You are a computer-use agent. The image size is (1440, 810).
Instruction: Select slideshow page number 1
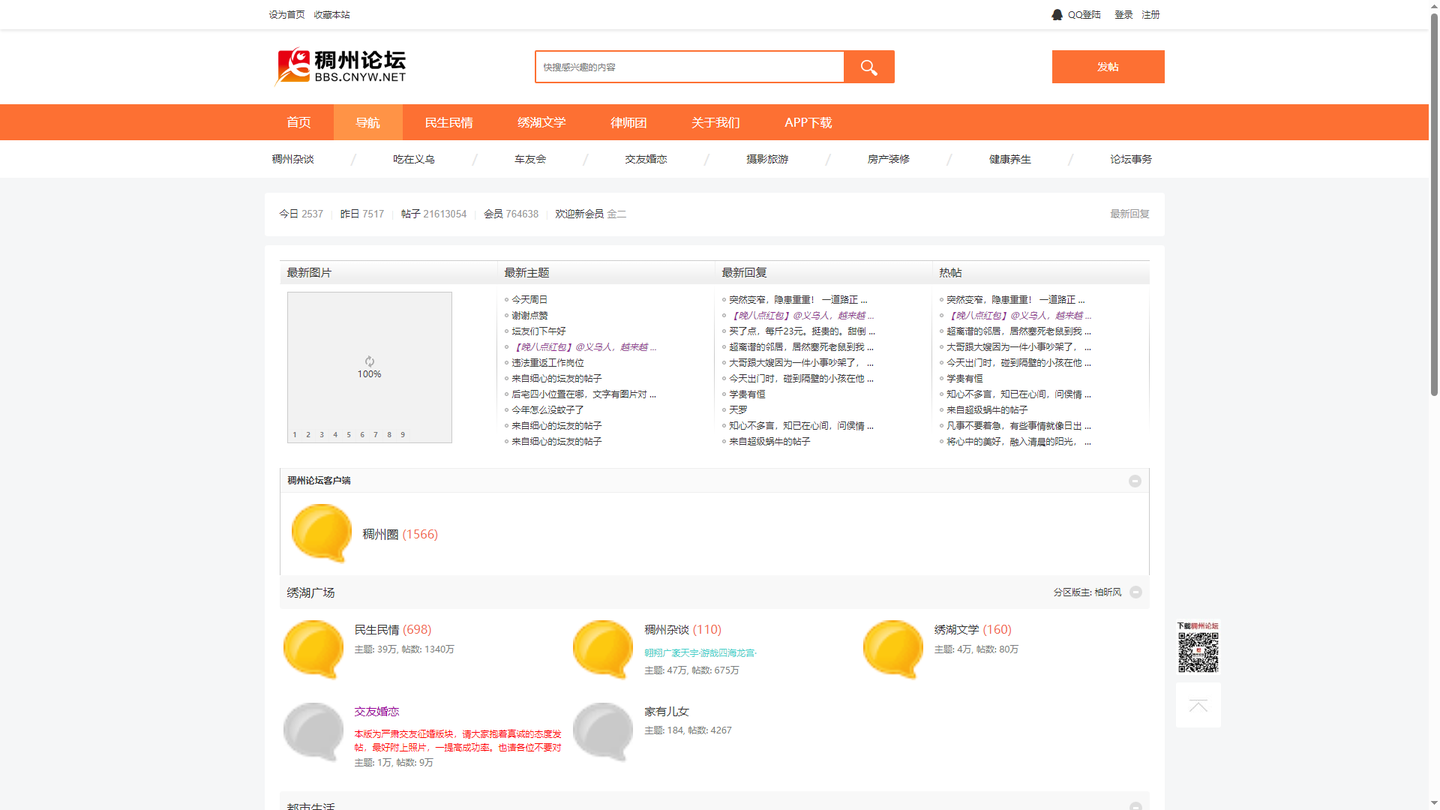[x=295, y=435]
